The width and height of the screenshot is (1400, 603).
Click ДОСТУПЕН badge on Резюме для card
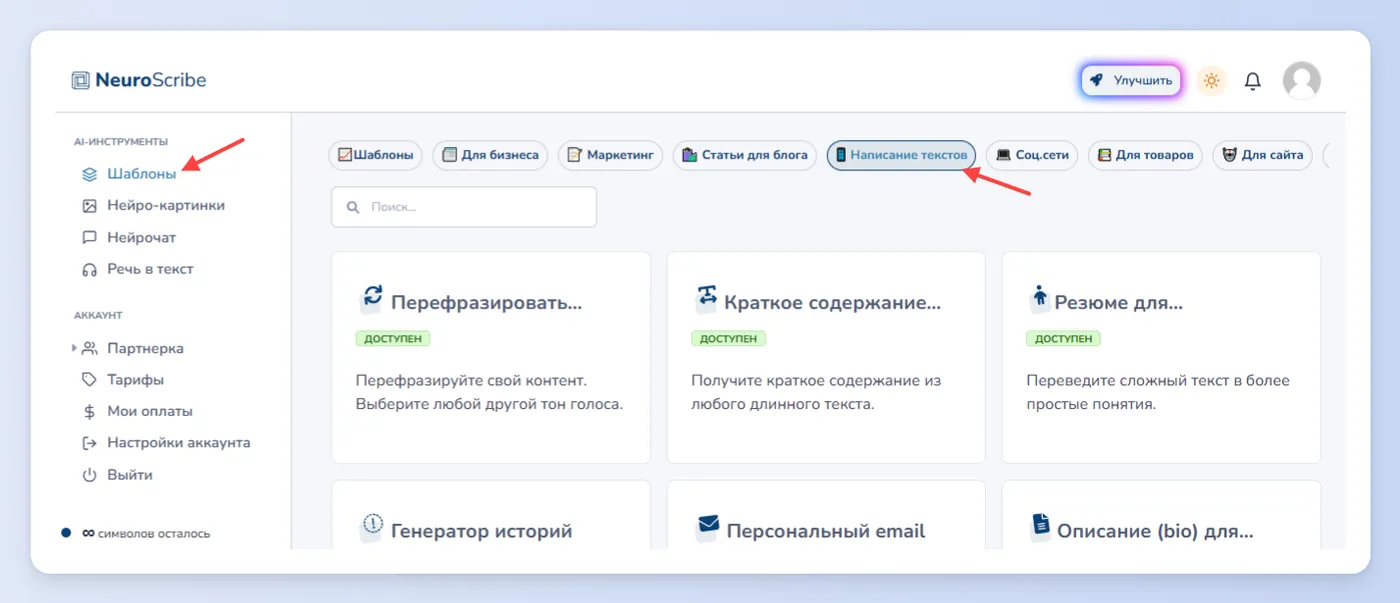tap(1063, 339)
